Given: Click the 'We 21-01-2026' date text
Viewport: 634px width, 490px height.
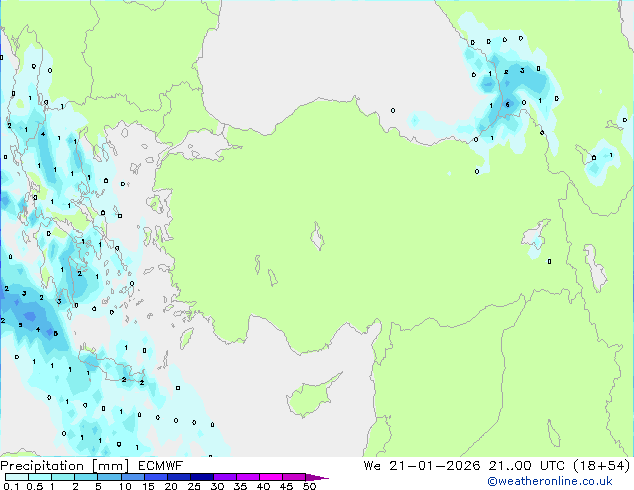Looking at the screenshot, I should tap(422, 466).
